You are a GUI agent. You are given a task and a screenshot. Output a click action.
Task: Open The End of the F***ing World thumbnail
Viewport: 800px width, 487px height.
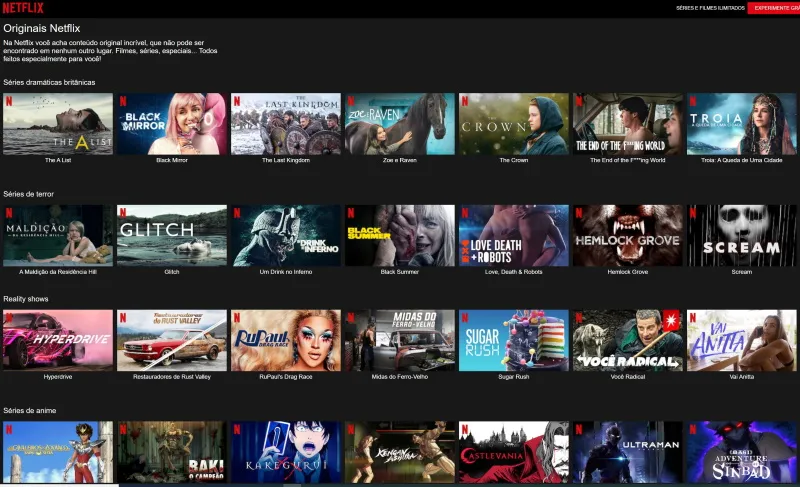(628, 124)
